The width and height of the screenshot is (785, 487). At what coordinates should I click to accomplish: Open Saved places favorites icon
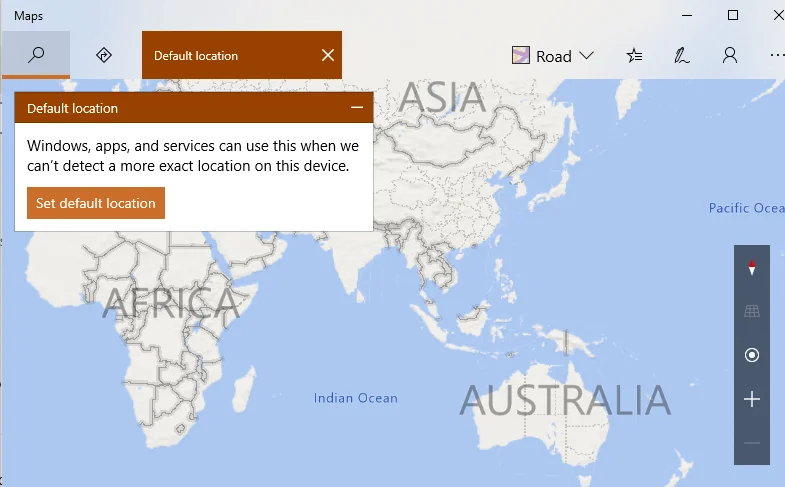[x=634, y=56]
